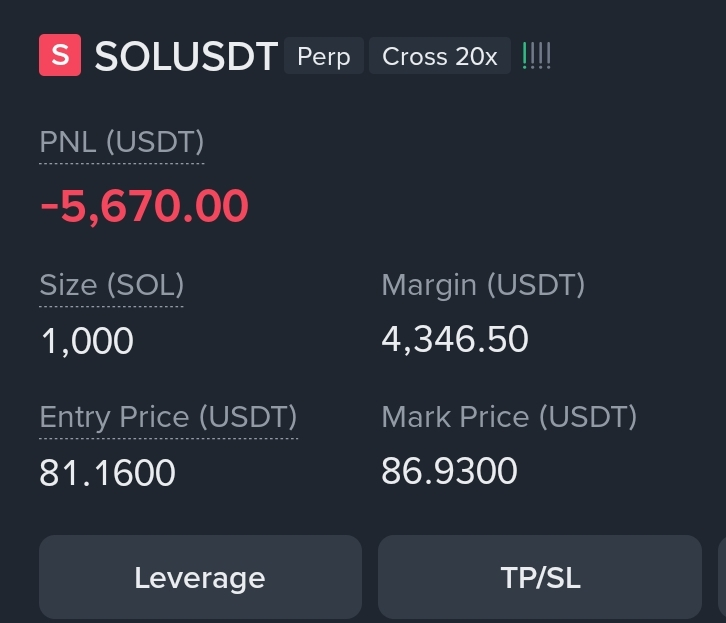Select the 1,000 size value
Image resolution: width=726 pixels, height=623 pixels.
click(x=87, y=341)
